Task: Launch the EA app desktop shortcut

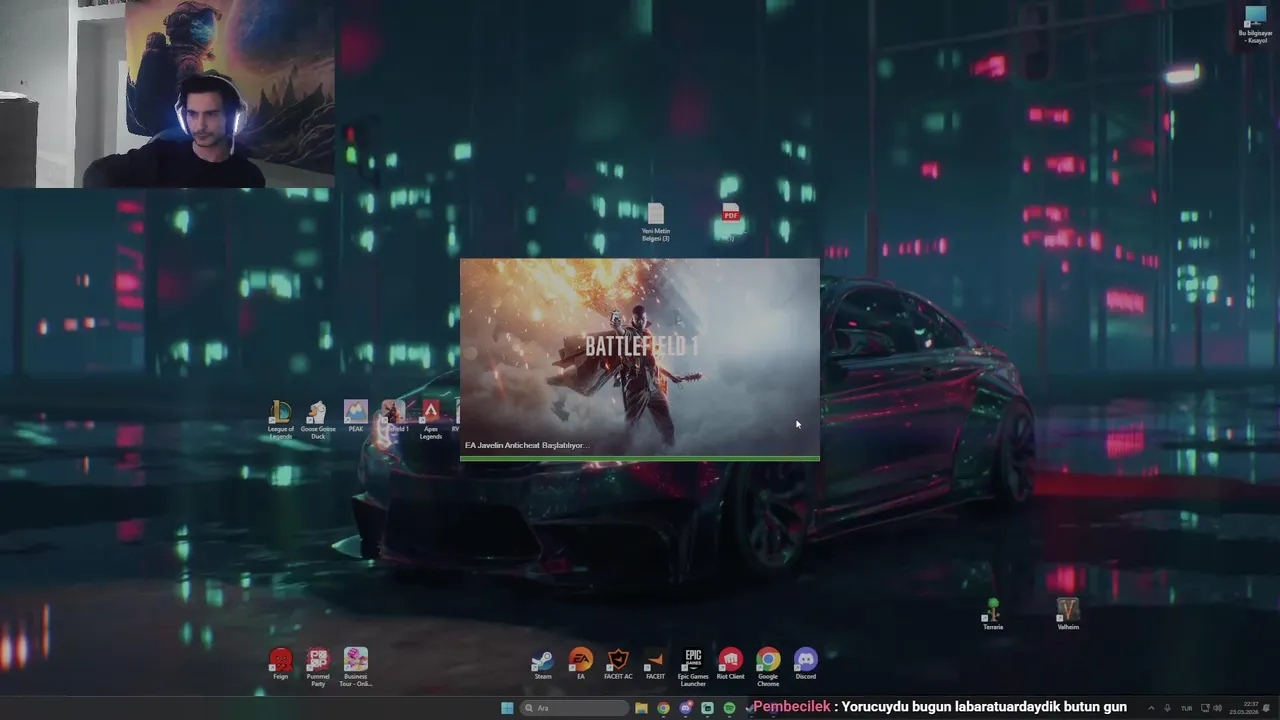Action: [x=581, y=664]
